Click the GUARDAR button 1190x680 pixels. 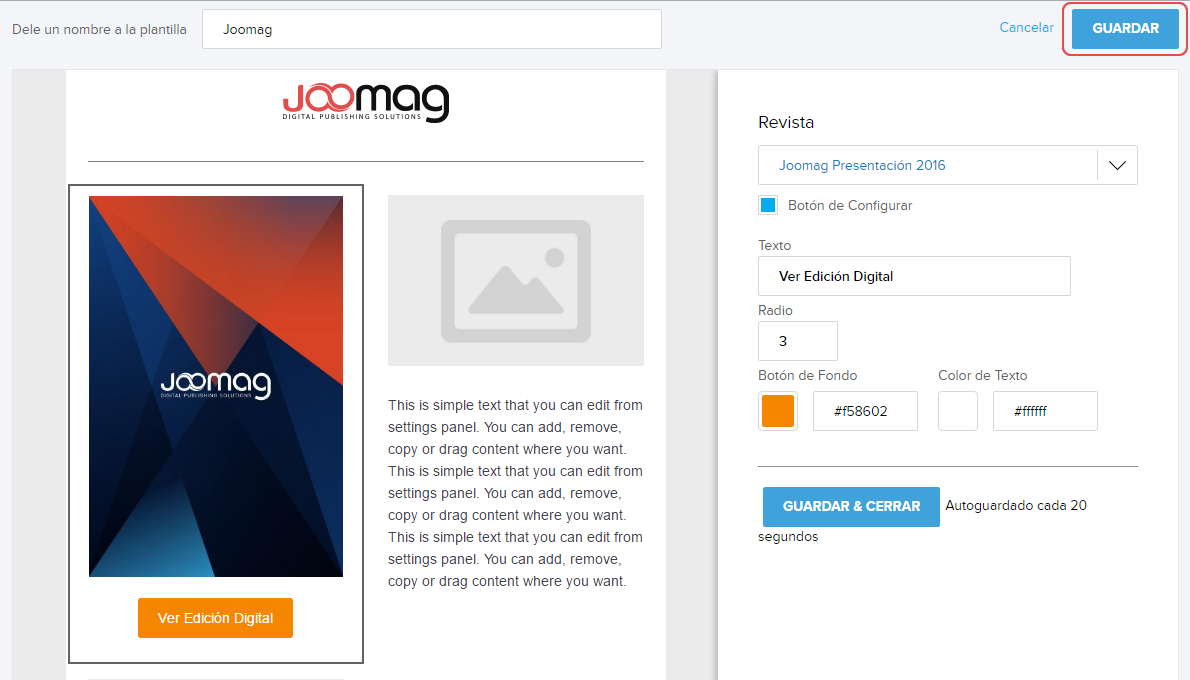[x=1125, y=28]
